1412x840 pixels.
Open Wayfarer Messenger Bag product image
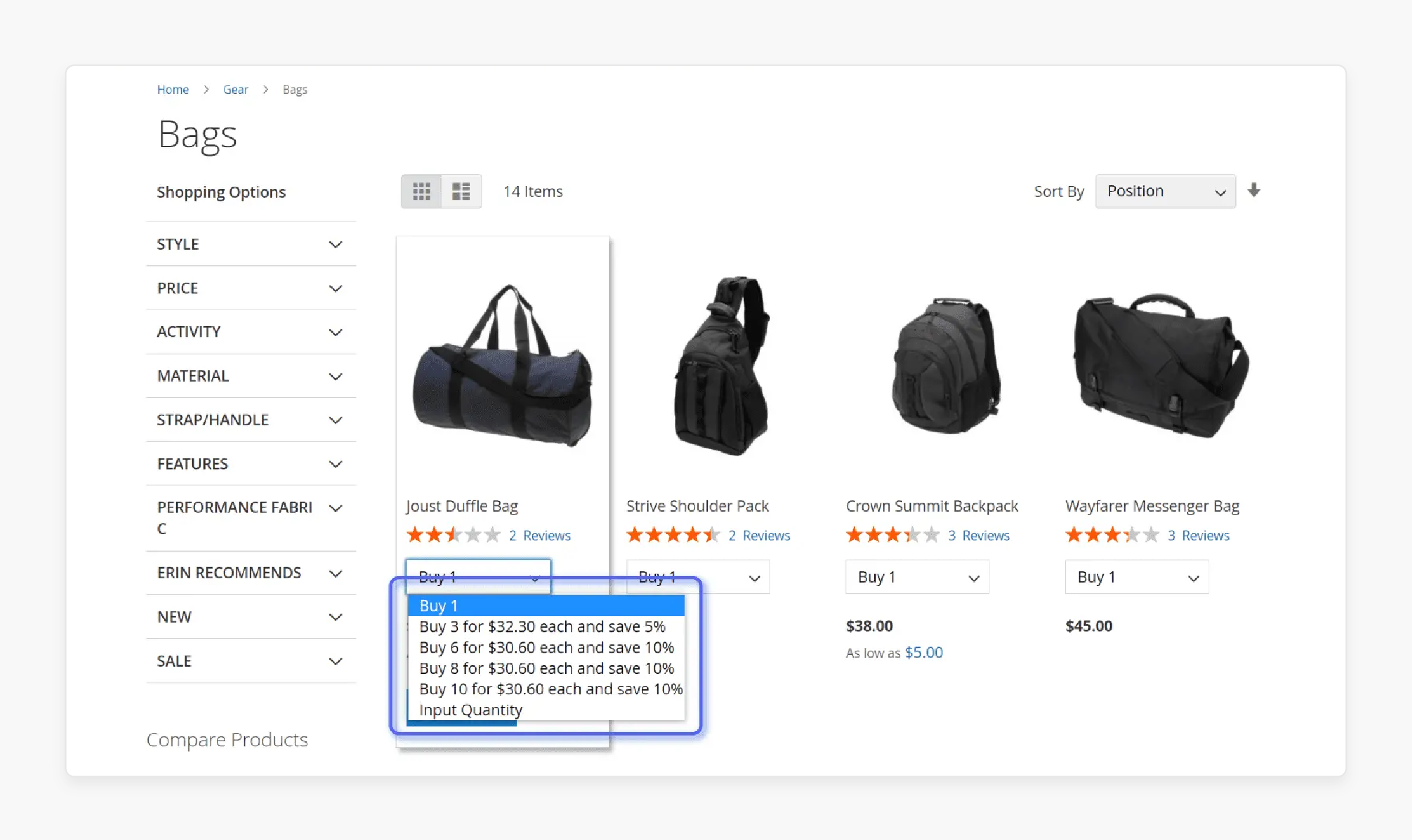click(x=1161, y=365)
